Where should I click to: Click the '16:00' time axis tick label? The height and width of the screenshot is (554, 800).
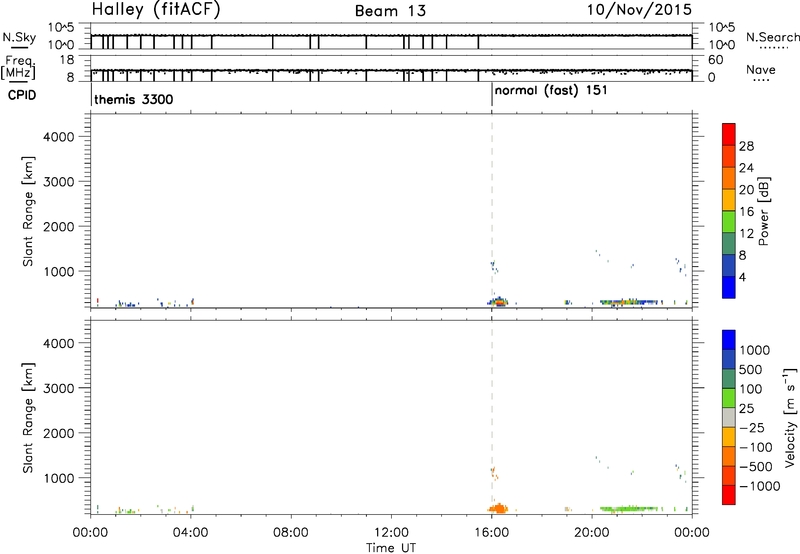click(491, 533)
